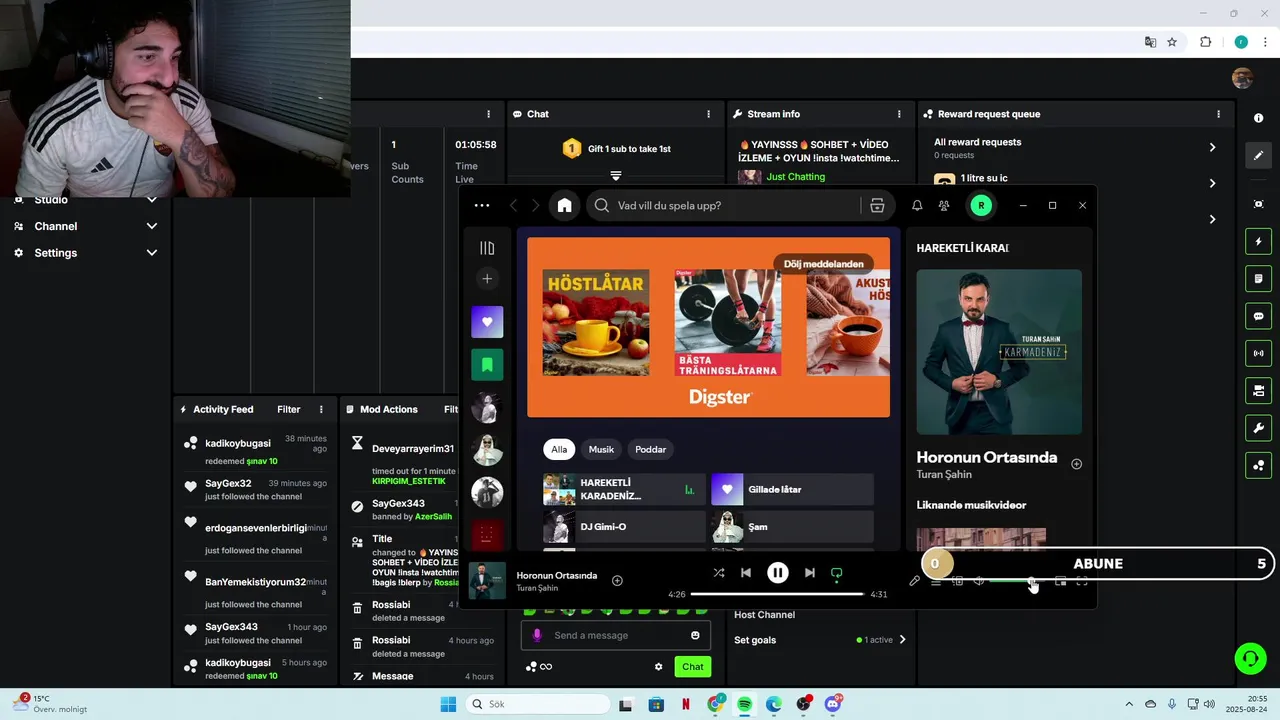Open lyrics microphone icon in player
This screenshot has height=720, width=1280.
click(x=914, y=581)
